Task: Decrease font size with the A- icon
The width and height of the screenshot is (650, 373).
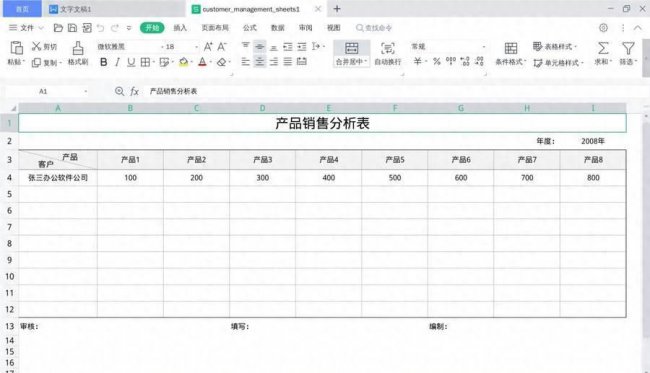Action: (x=222, y=46)
